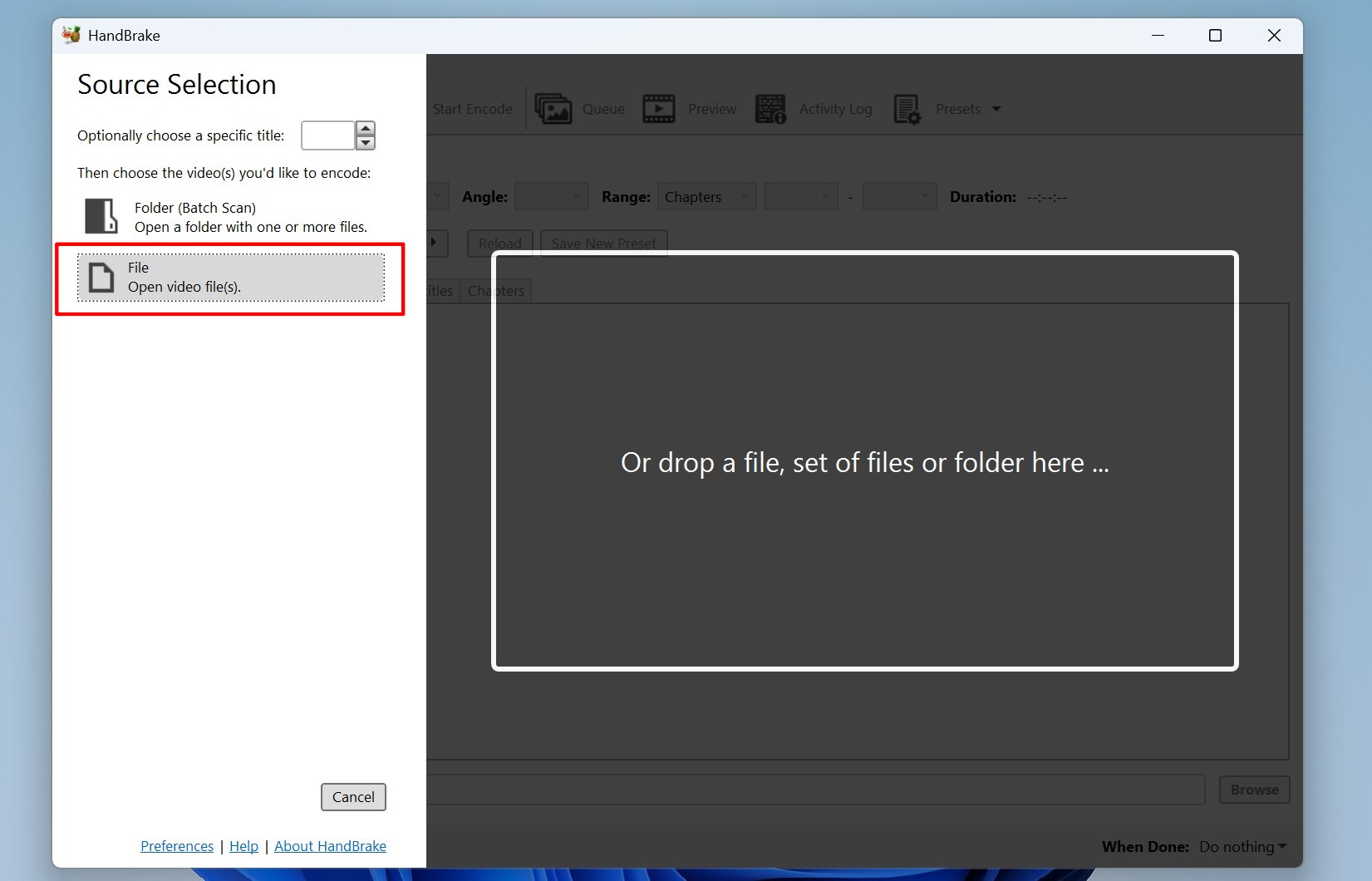Open the Range Chapters dropdown
Screen dimensions: 1372x881
pos(706,197)
